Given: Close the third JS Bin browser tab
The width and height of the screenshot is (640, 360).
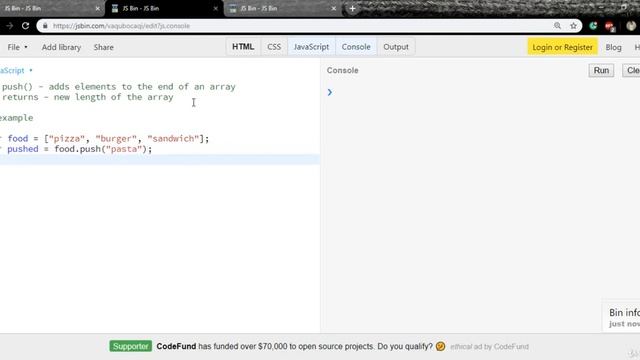Looking at the screenshot, I should (x=333, y=8).
